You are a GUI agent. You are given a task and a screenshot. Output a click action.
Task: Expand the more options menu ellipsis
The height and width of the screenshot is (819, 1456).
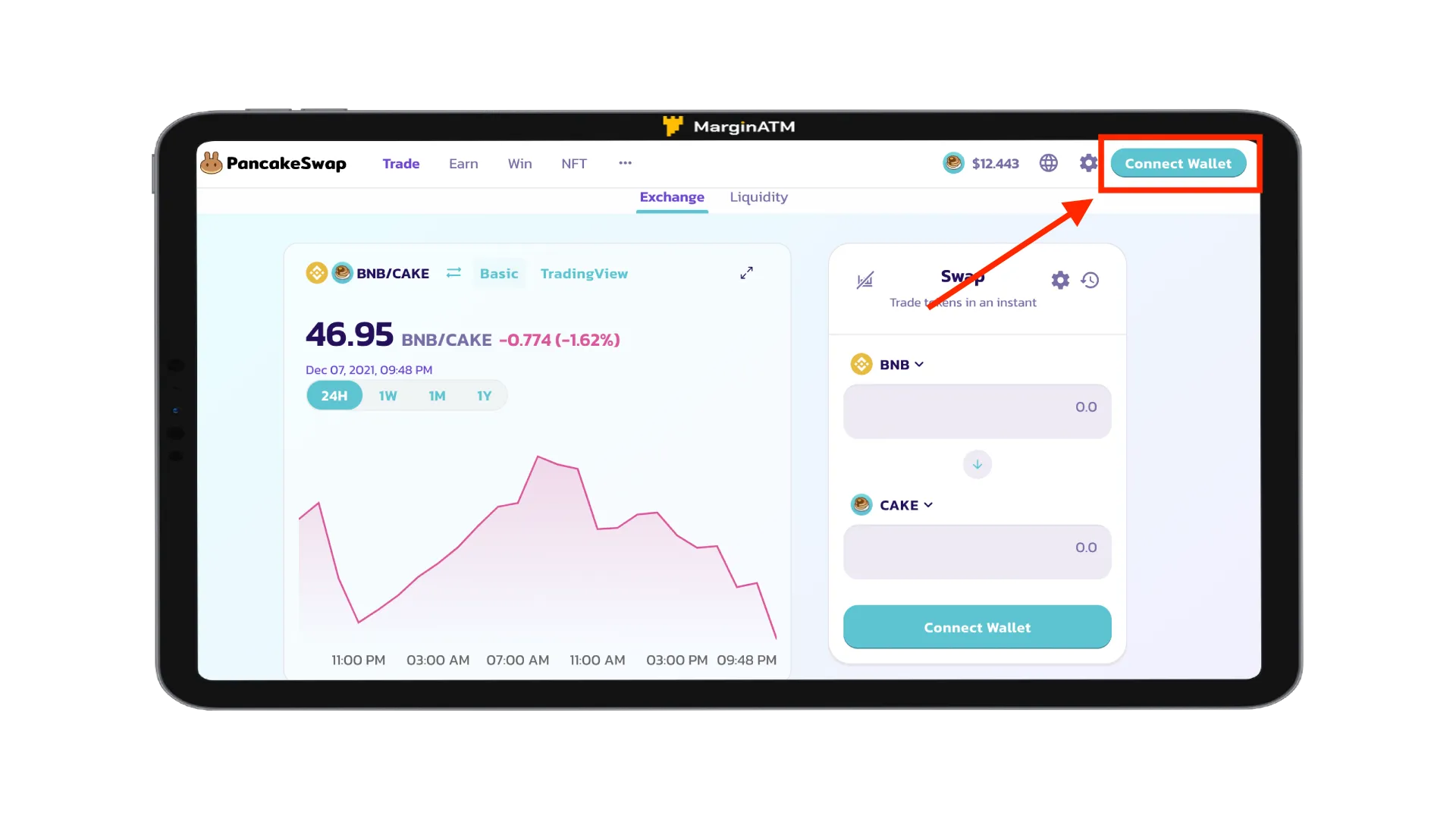pos(625,163)
